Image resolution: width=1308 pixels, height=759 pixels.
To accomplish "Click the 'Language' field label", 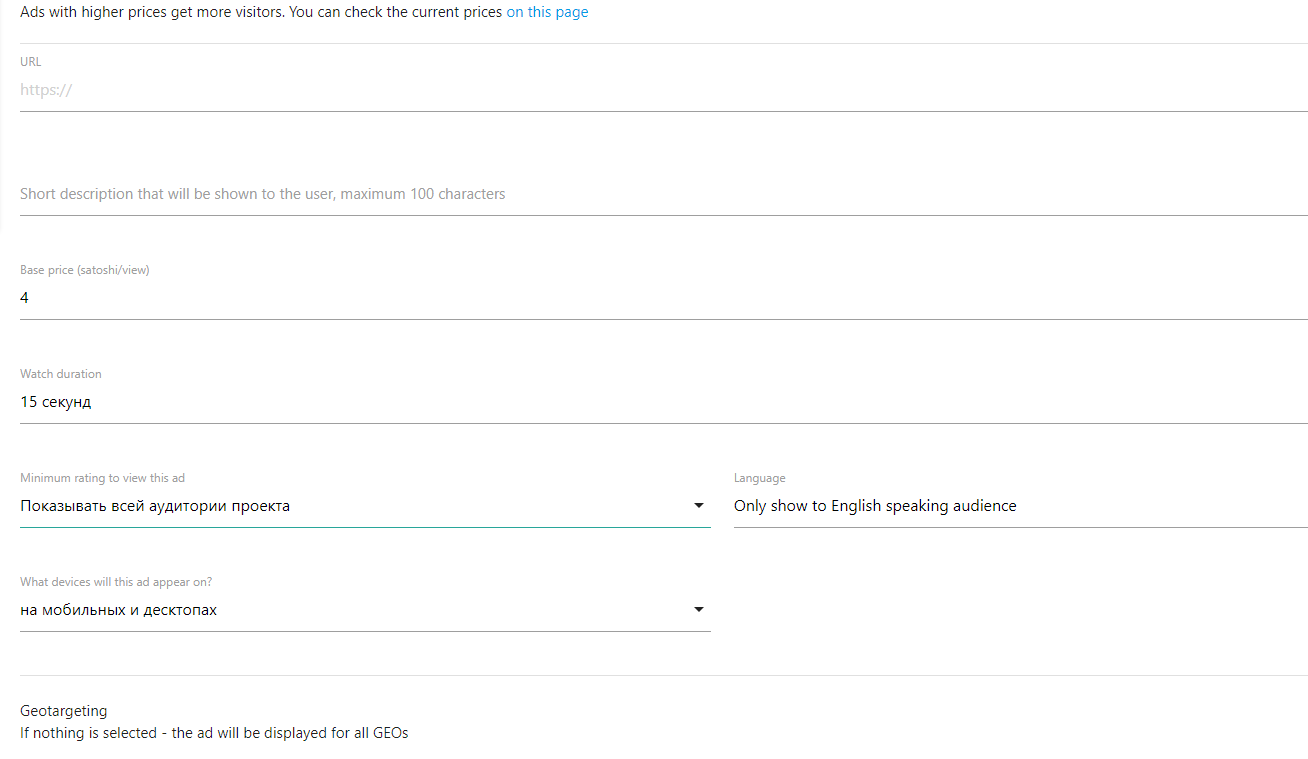I will (x=759, y=478).
